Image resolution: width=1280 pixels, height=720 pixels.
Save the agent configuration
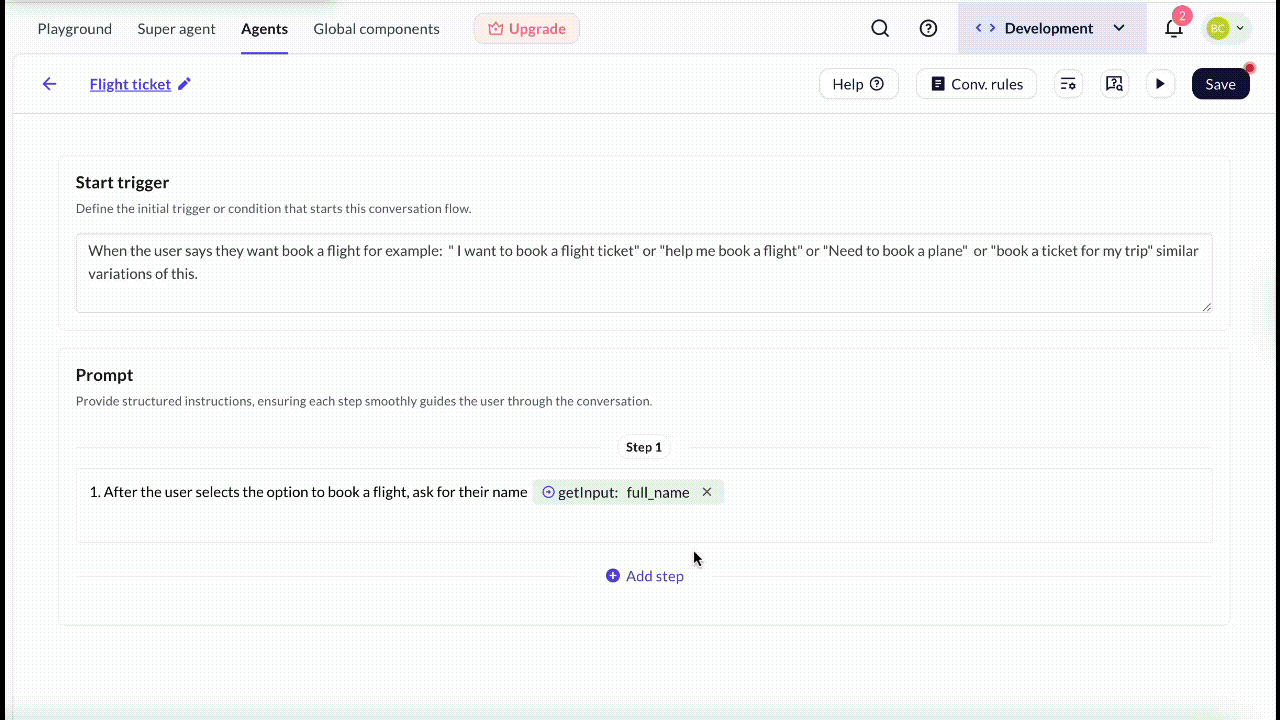1220,84
